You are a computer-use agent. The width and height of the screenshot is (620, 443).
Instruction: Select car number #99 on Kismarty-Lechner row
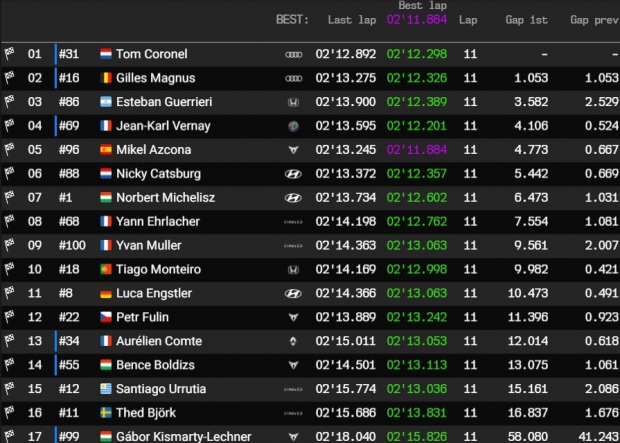pyautogui.click(x=68, y=436)
